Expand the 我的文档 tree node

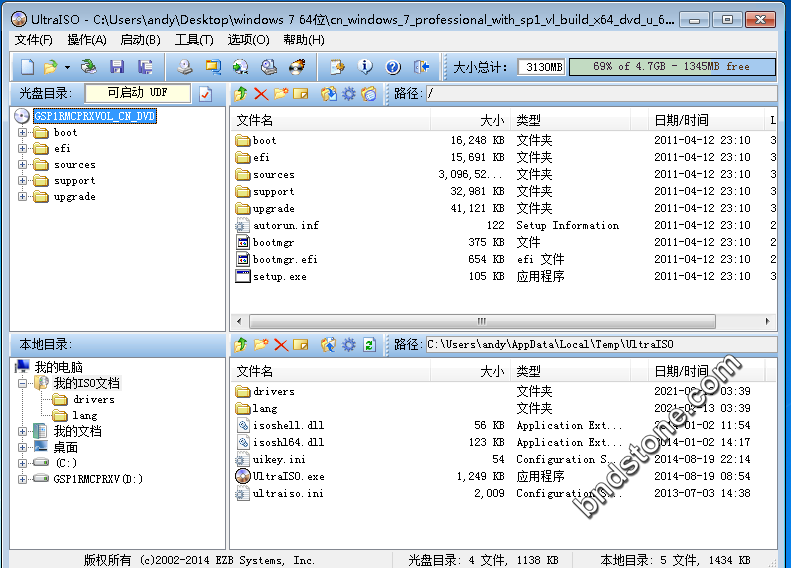point(22,431)
